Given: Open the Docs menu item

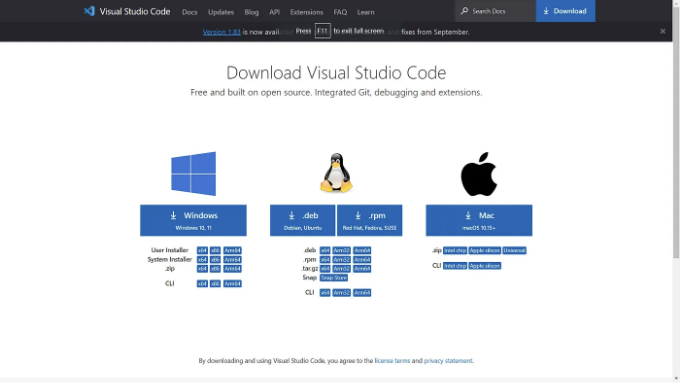Looking at the screenshot, I should click(x=190, y=12).
